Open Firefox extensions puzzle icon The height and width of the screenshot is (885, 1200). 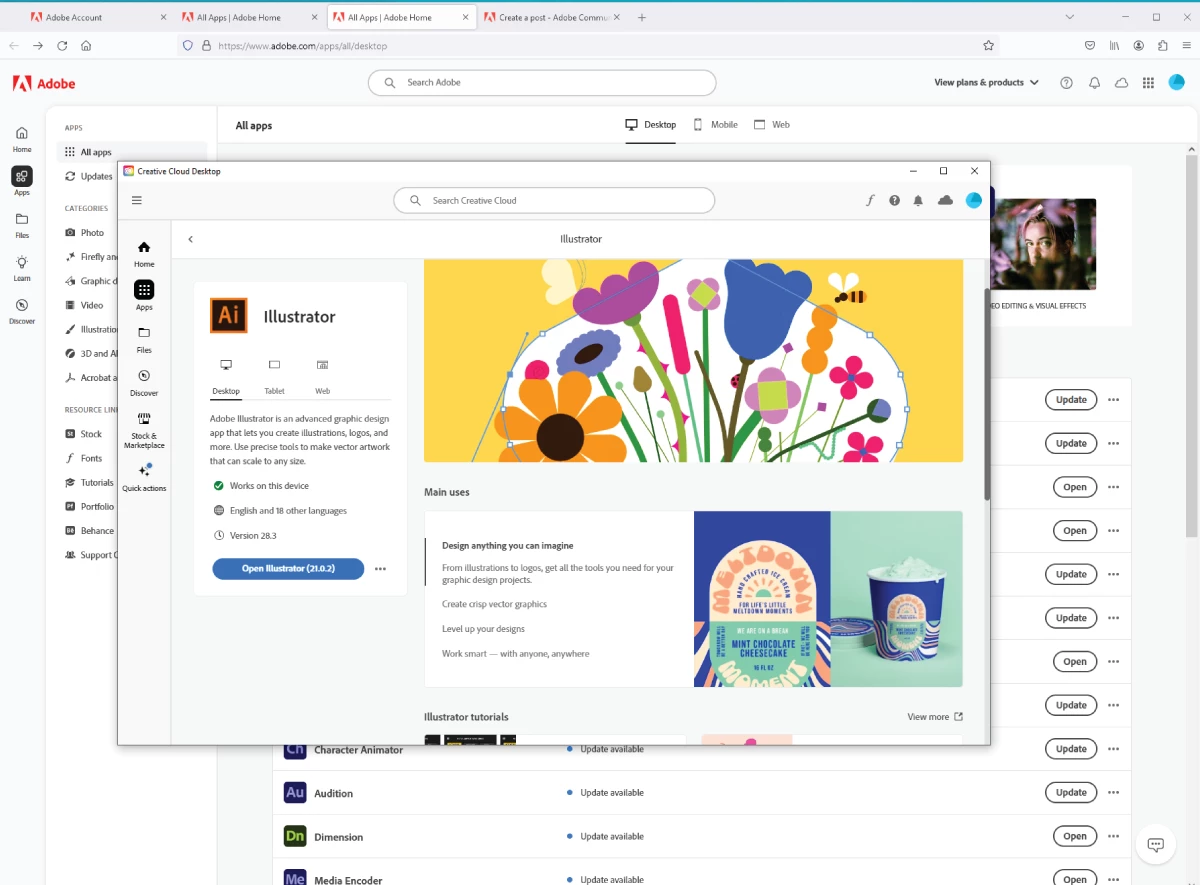tap(1163, 45)
